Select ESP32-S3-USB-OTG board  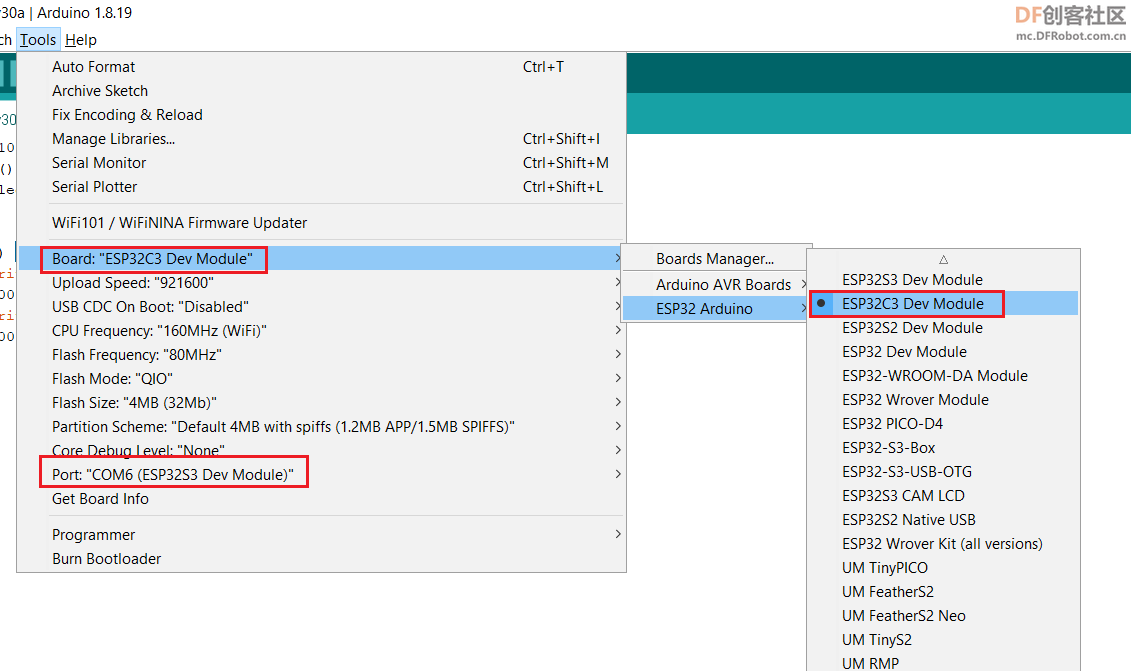943,472
